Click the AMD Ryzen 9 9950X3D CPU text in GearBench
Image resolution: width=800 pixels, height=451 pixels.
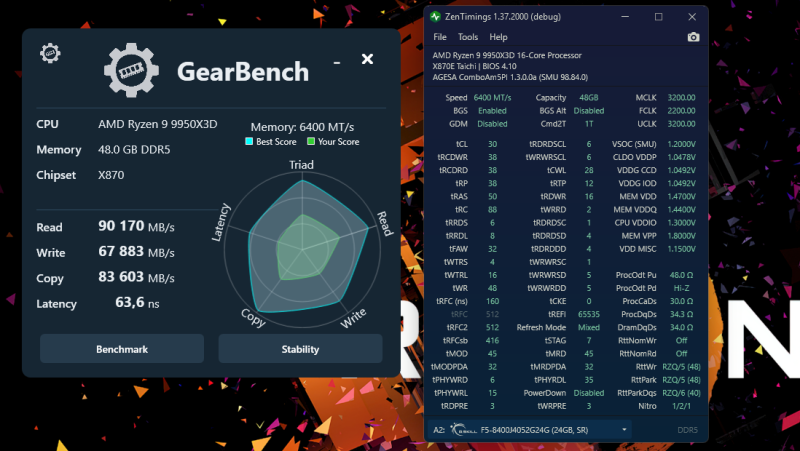coord(158,124)
